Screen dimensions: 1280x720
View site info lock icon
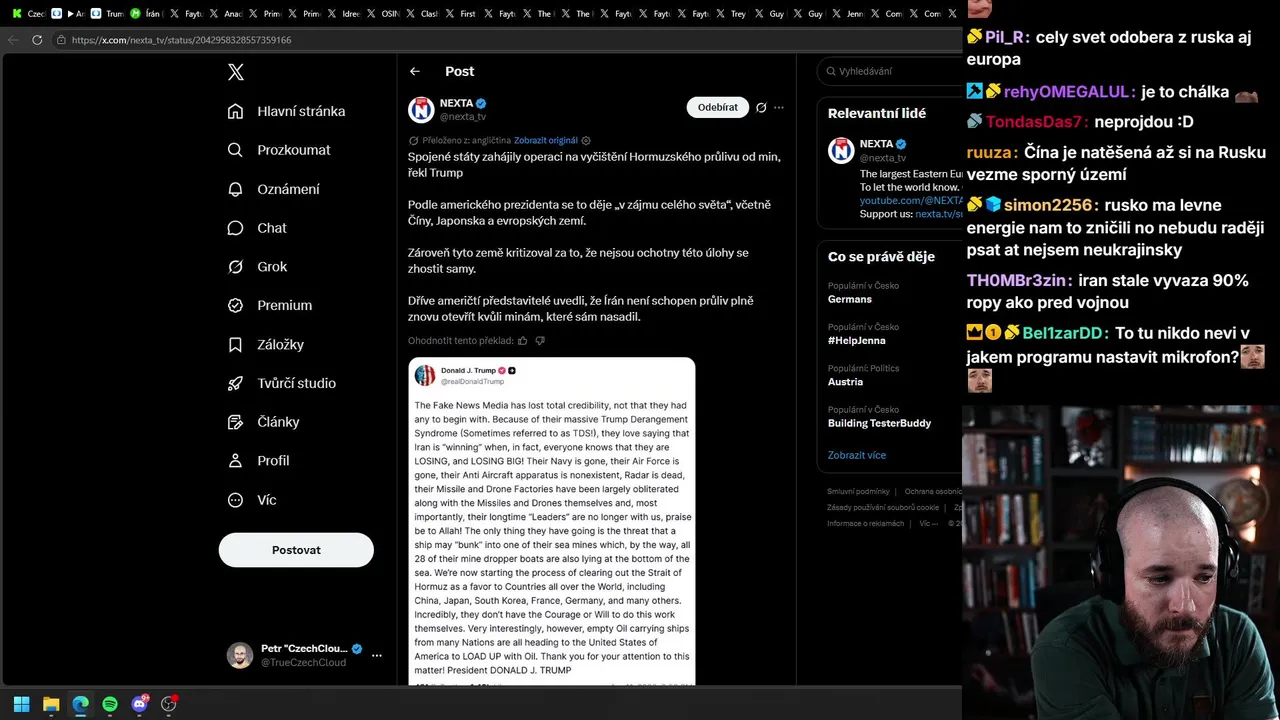[x=61, y=40]
